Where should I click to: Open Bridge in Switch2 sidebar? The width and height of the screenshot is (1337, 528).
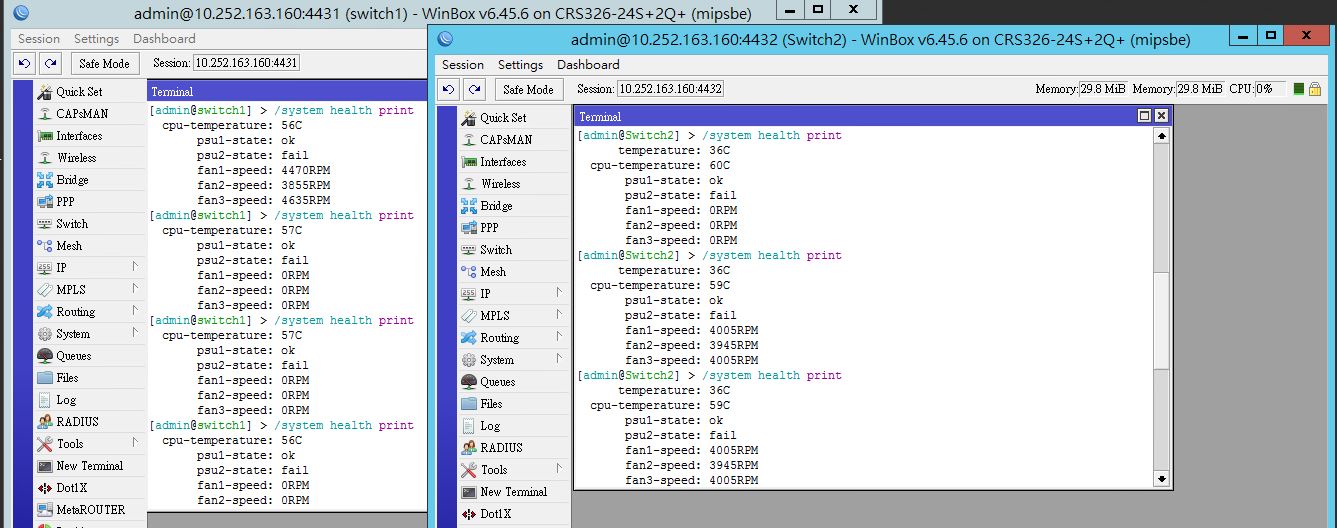click(x=513, y=206)
